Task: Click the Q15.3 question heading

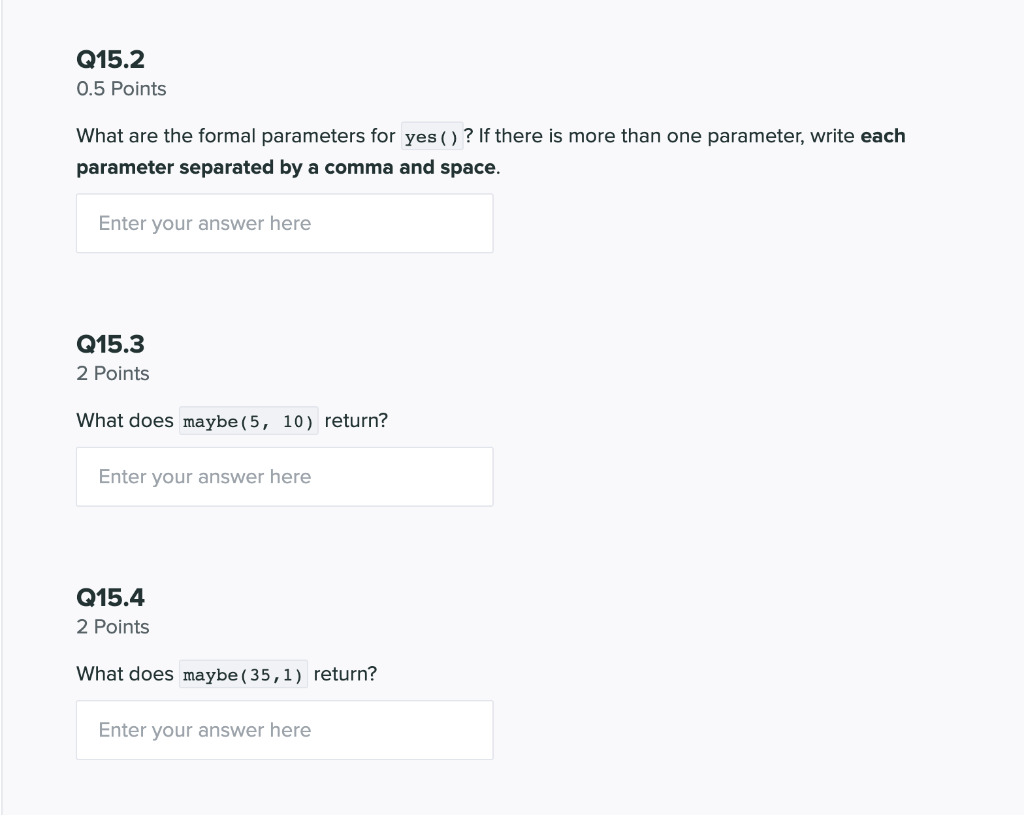Action: pyautogui.click(x=110, y=344)
